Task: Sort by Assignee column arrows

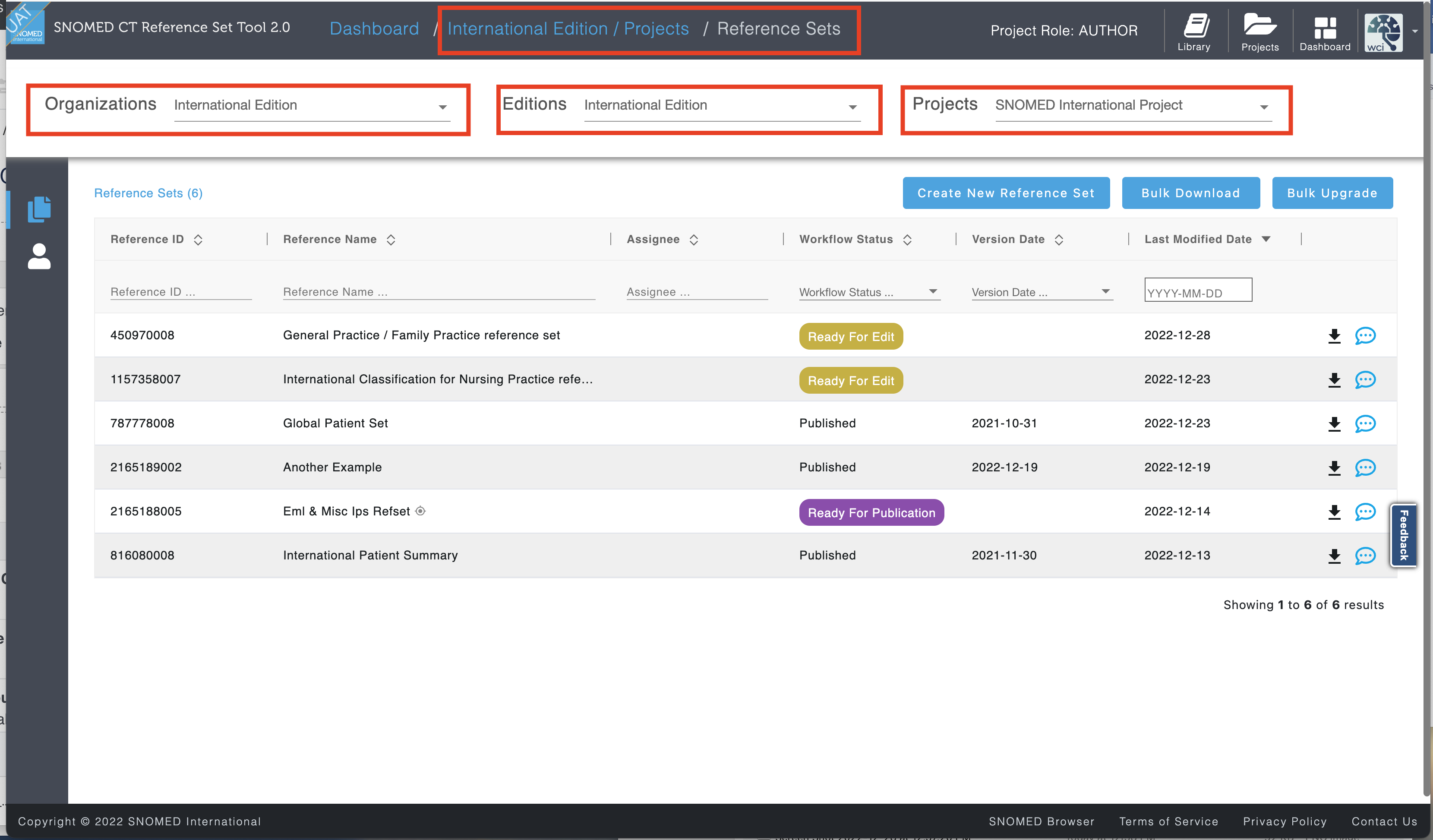Action: (694, 240)
